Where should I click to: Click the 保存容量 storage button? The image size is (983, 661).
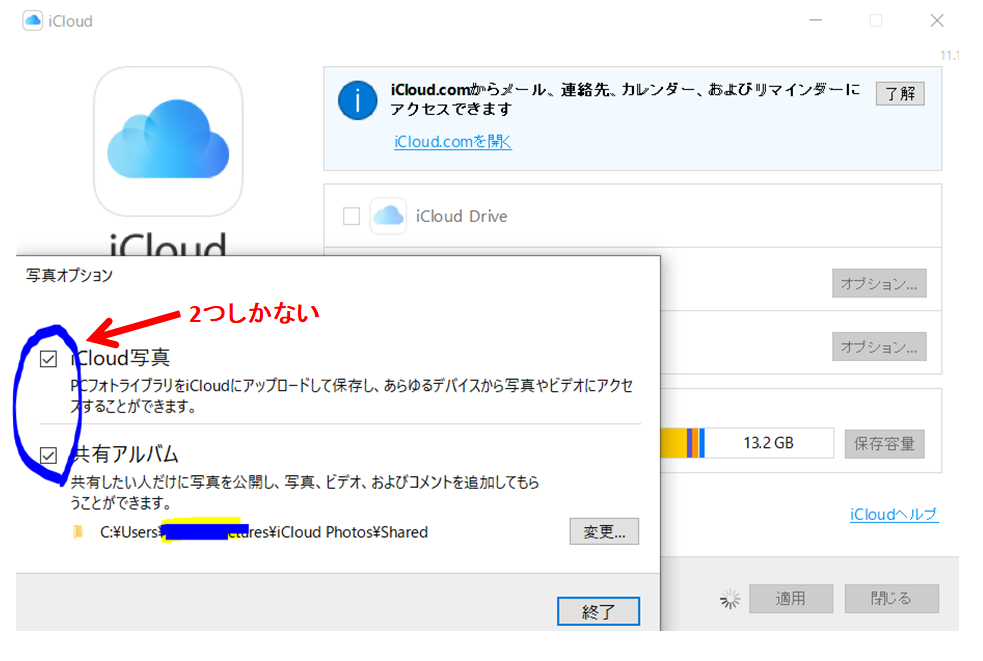(x=884, y=444)
